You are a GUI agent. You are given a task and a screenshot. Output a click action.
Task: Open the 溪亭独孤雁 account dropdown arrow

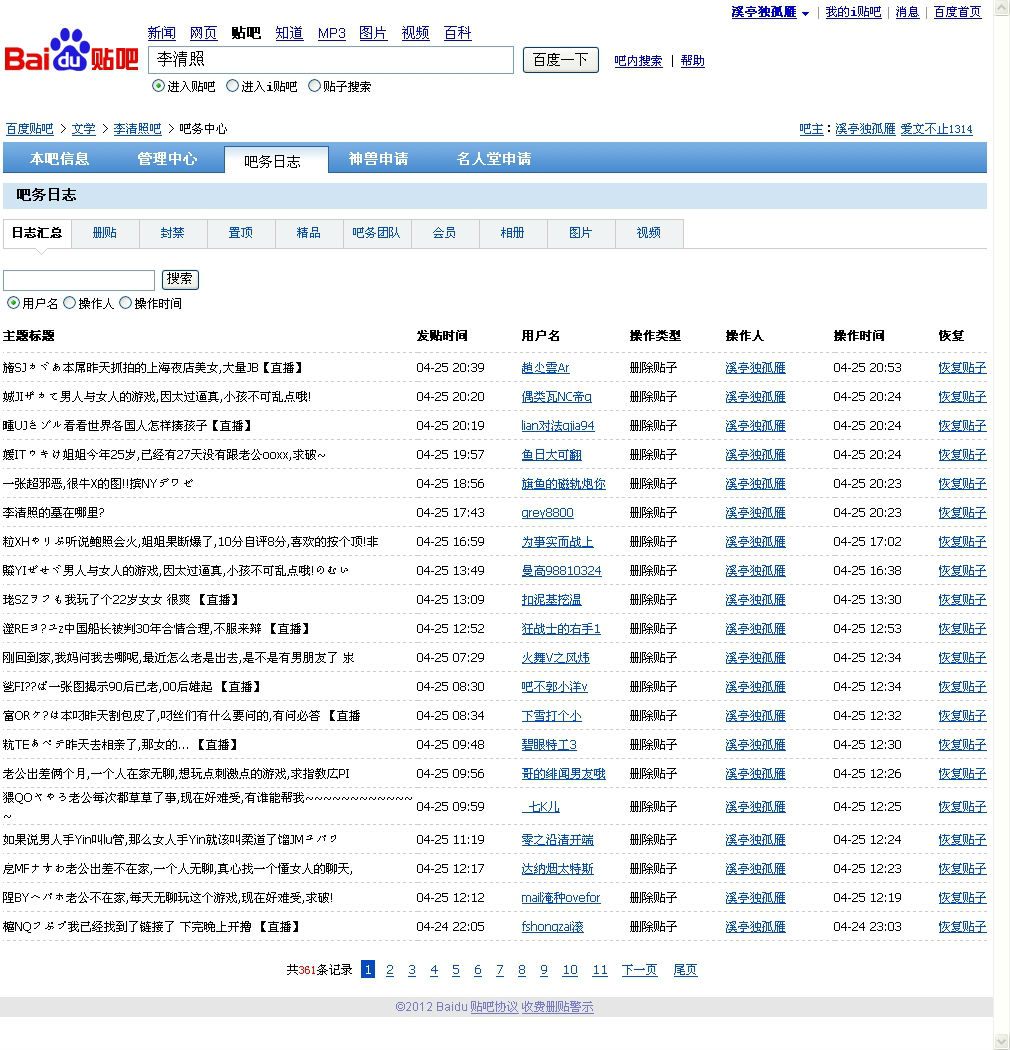click(805, 13)
